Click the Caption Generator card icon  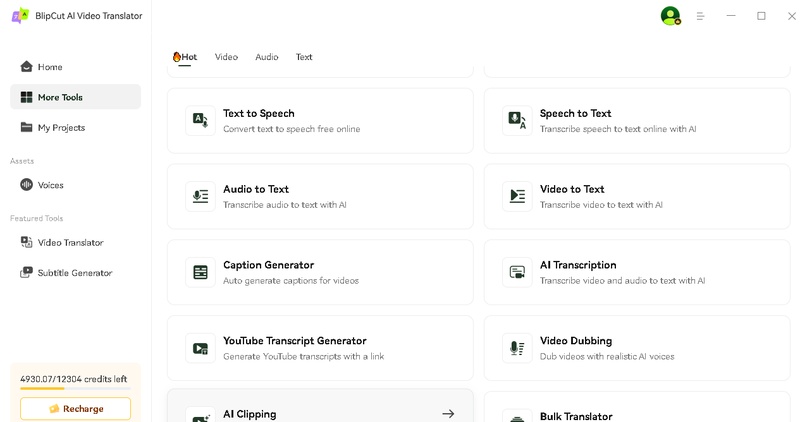coord(200,272)
